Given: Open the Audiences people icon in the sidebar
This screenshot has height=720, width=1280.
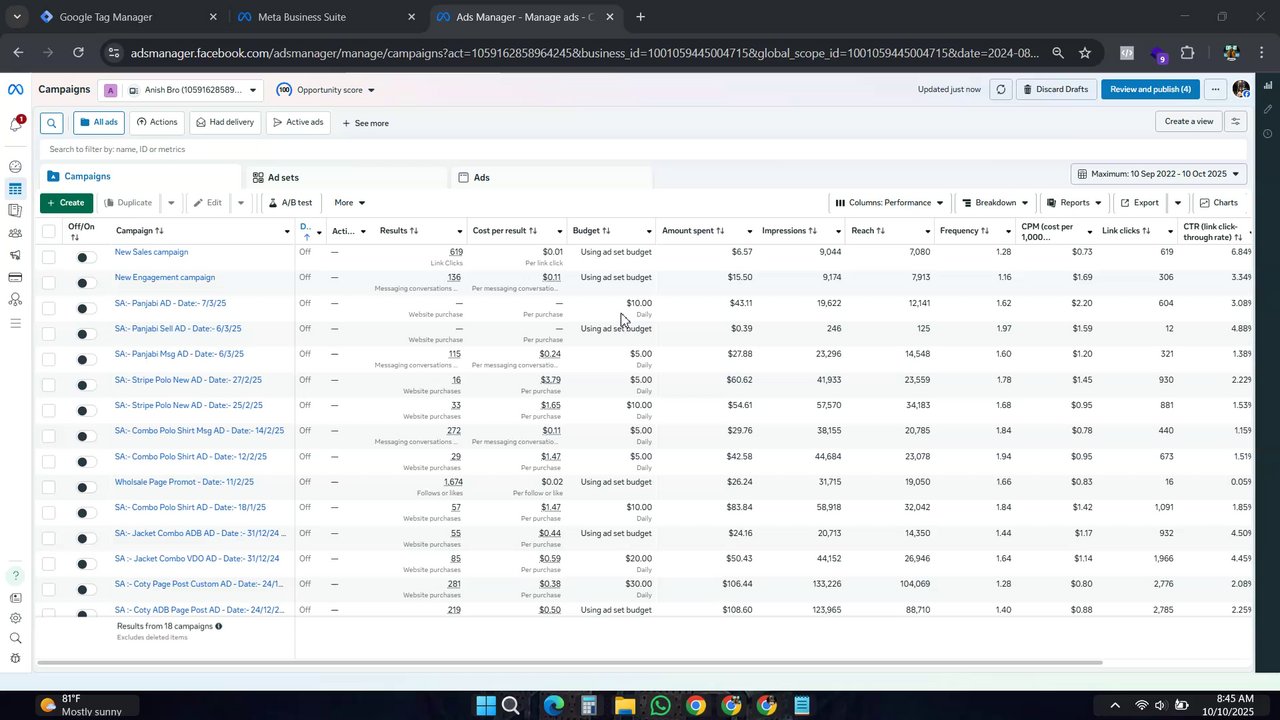Looking at the screenshot, I should (x=15, y=233).
